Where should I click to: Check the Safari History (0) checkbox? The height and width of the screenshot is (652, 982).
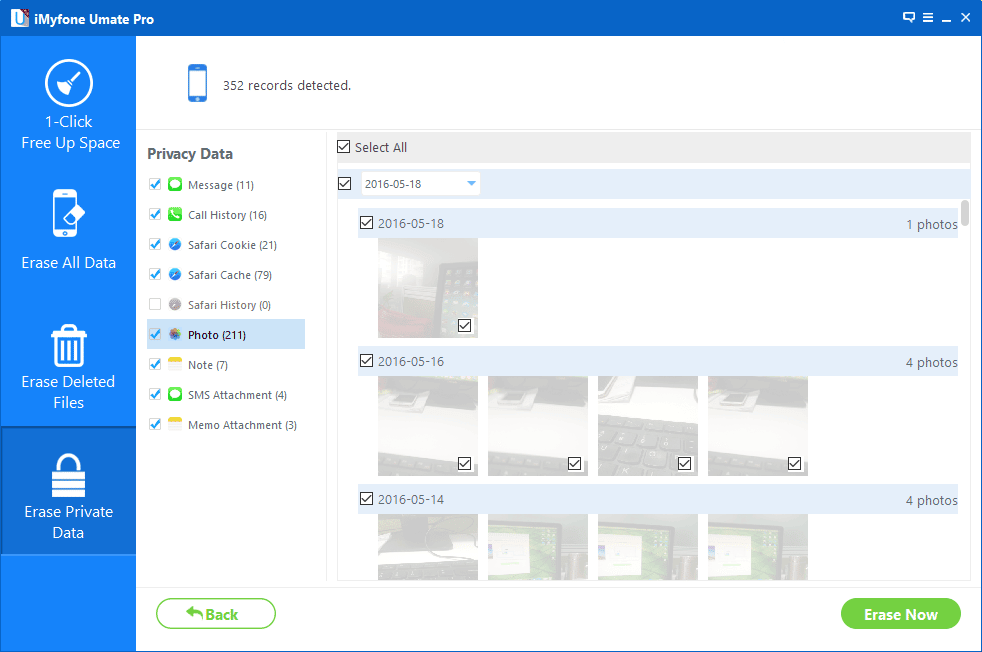click(155, 304)
